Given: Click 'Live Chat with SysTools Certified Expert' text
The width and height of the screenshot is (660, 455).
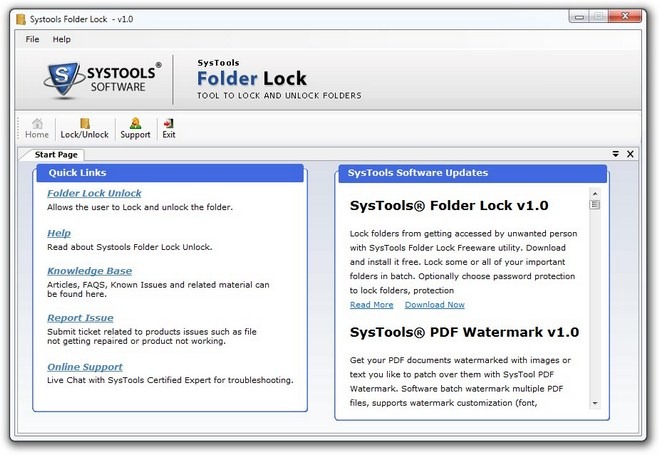Looking at the screenshot, I should coord(130,380).
